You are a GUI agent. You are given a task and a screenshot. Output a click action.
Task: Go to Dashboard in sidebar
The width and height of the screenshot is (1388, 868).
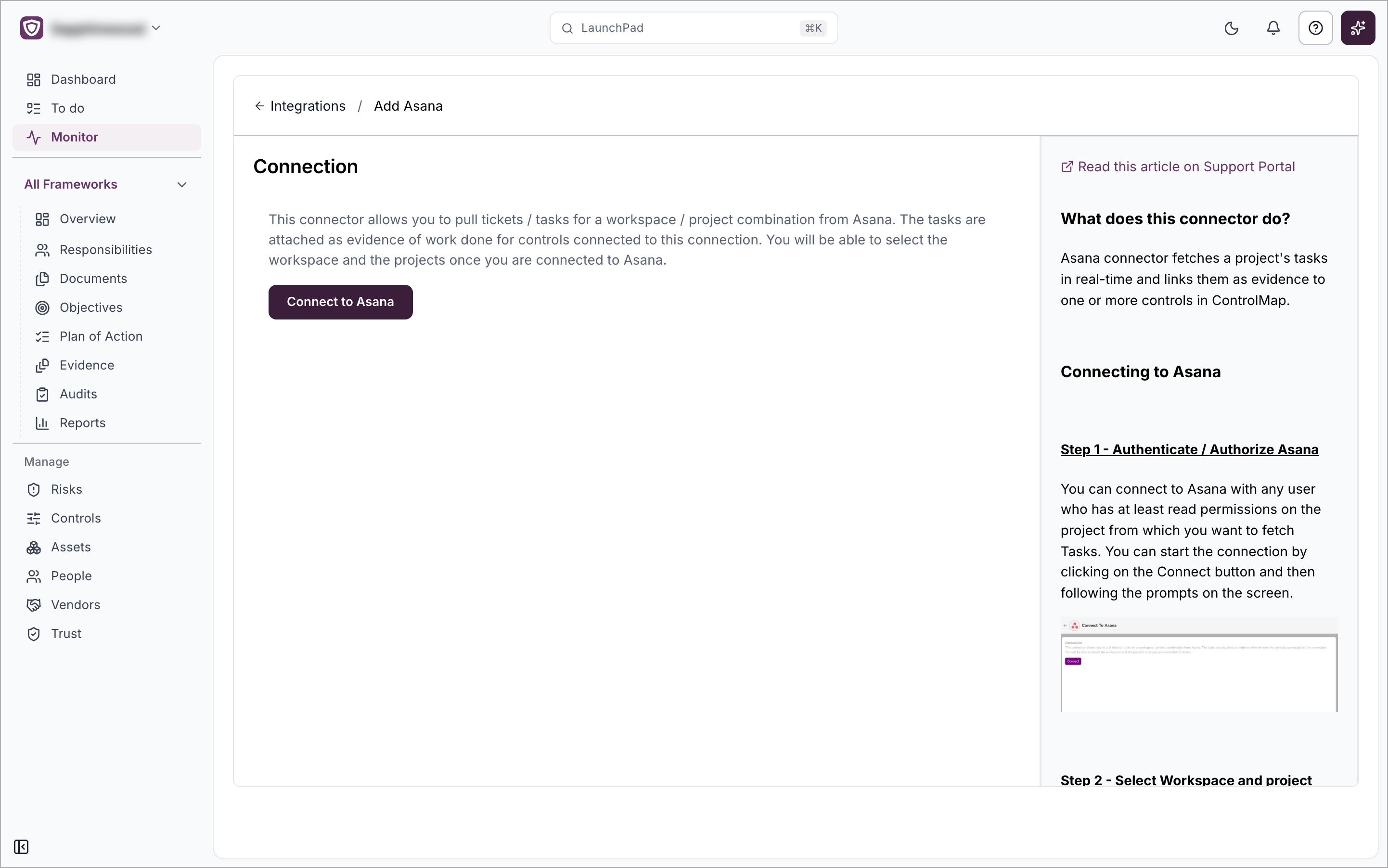(x=107, y=79)
